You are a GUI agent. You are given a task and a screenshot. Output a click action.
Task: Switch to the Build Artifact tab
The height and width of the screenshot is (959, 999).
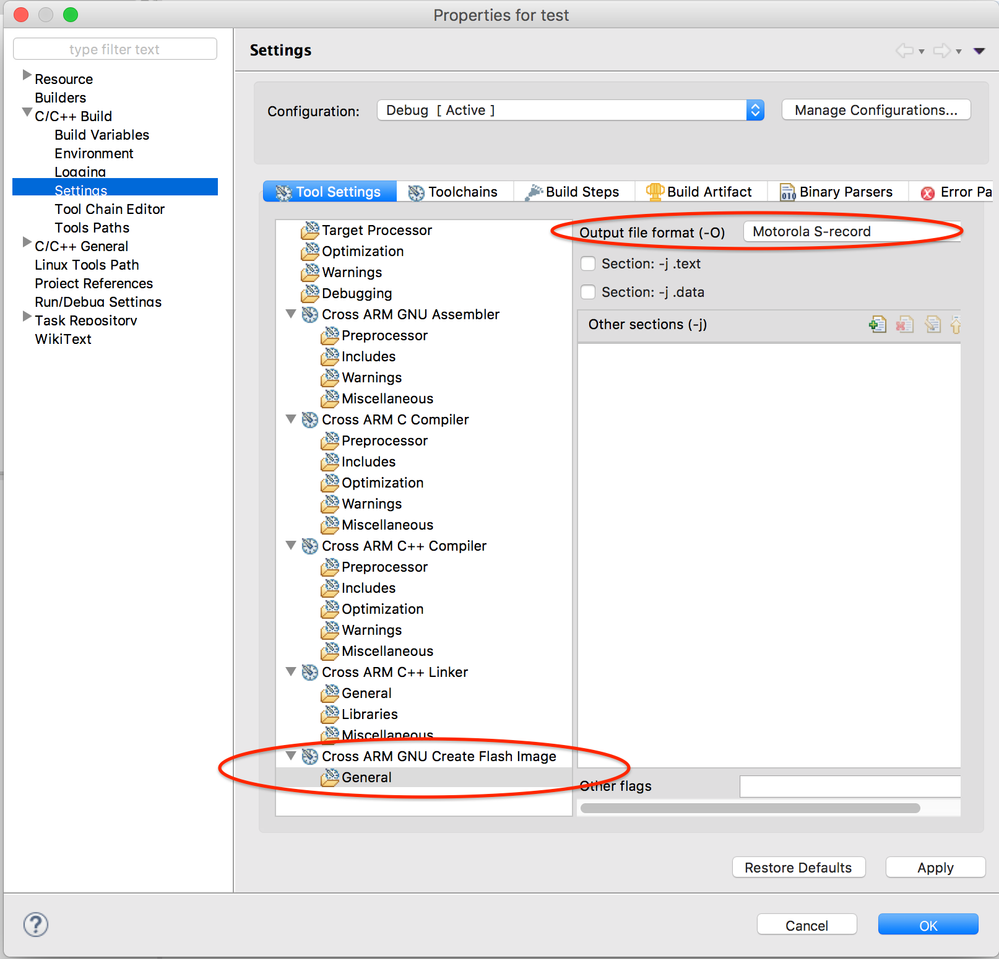click(701, 192)
